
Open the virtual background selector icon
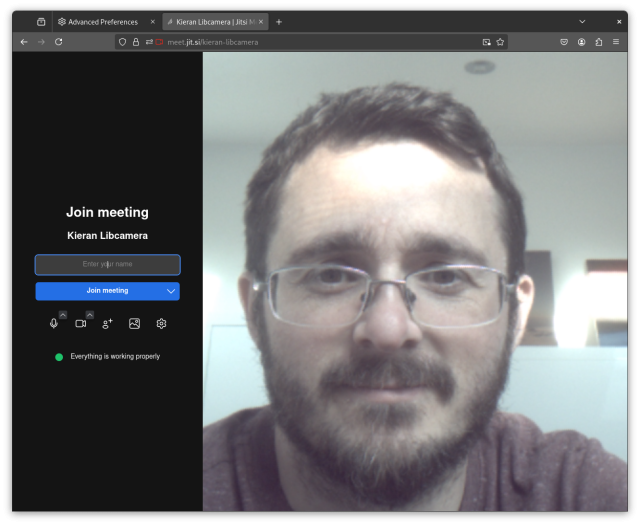pos(134,324)
